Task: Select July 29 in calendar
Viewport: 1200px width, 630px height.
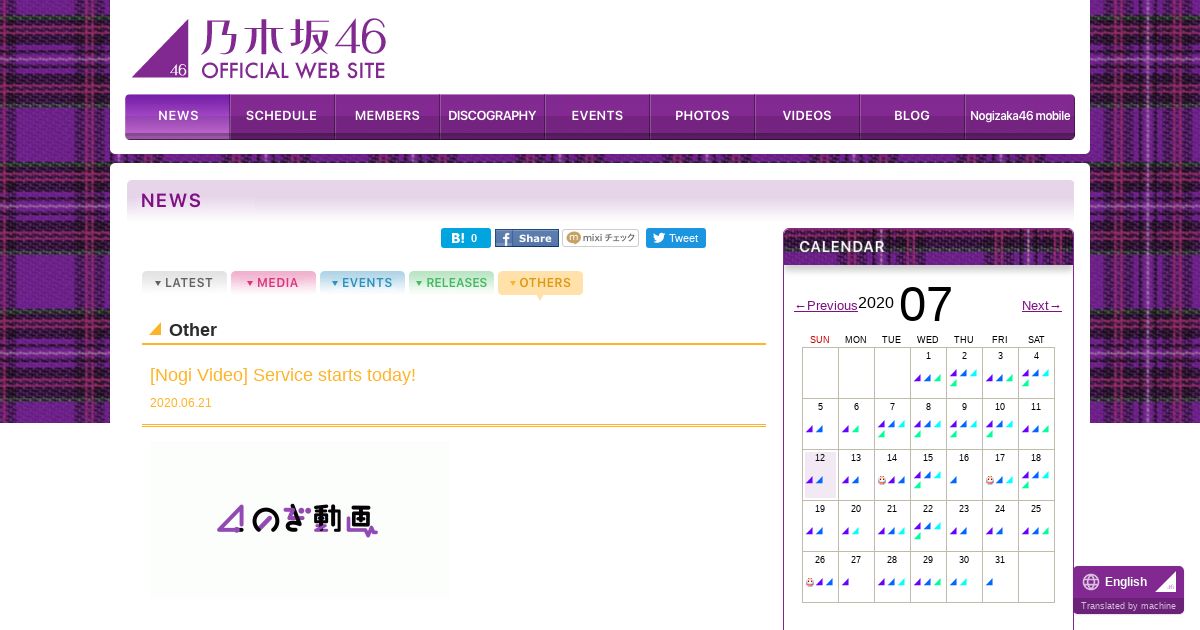Action: click(928, 577)
